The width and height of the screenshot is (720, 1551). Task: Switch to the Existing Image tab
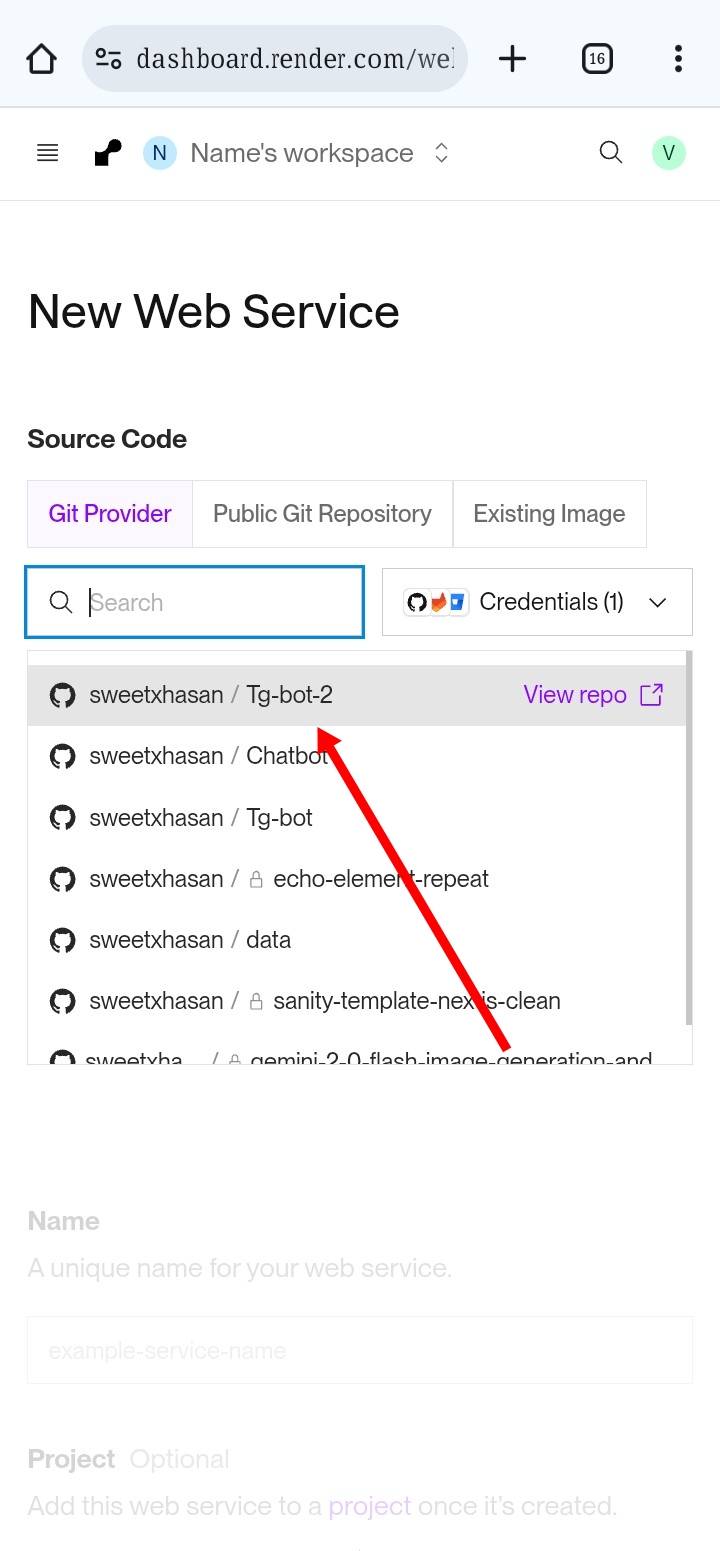coord(549,514)
